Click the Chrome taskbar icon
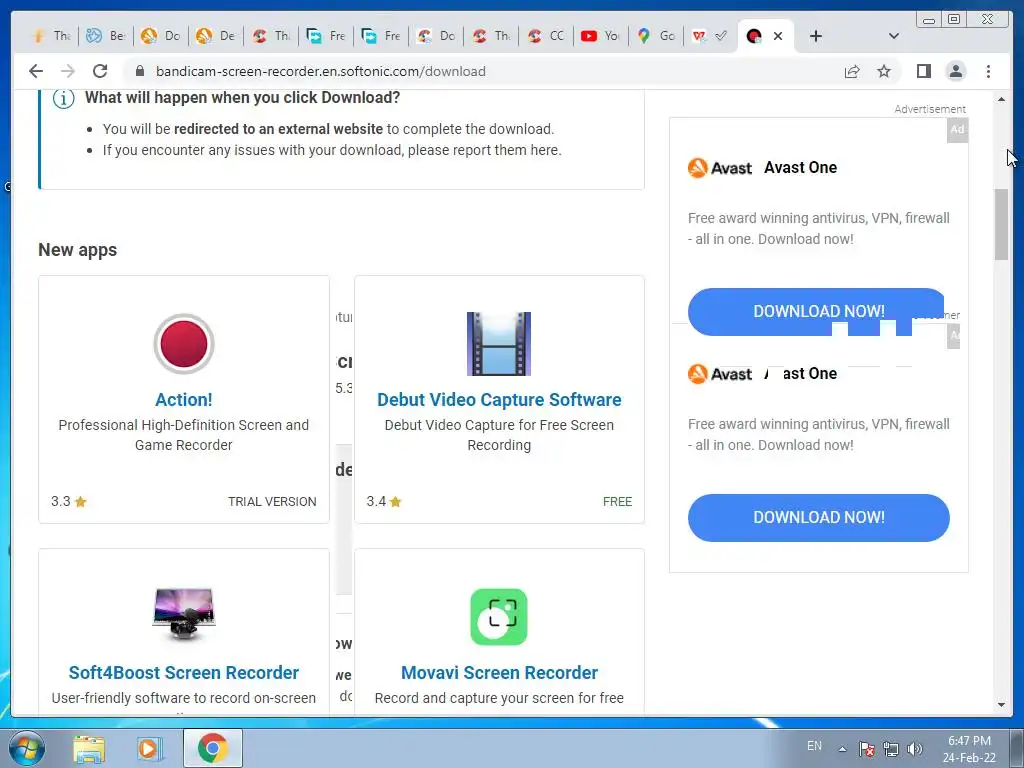Image resolution: width=1024 pixels, height=768 pixels. coord(213,748)
